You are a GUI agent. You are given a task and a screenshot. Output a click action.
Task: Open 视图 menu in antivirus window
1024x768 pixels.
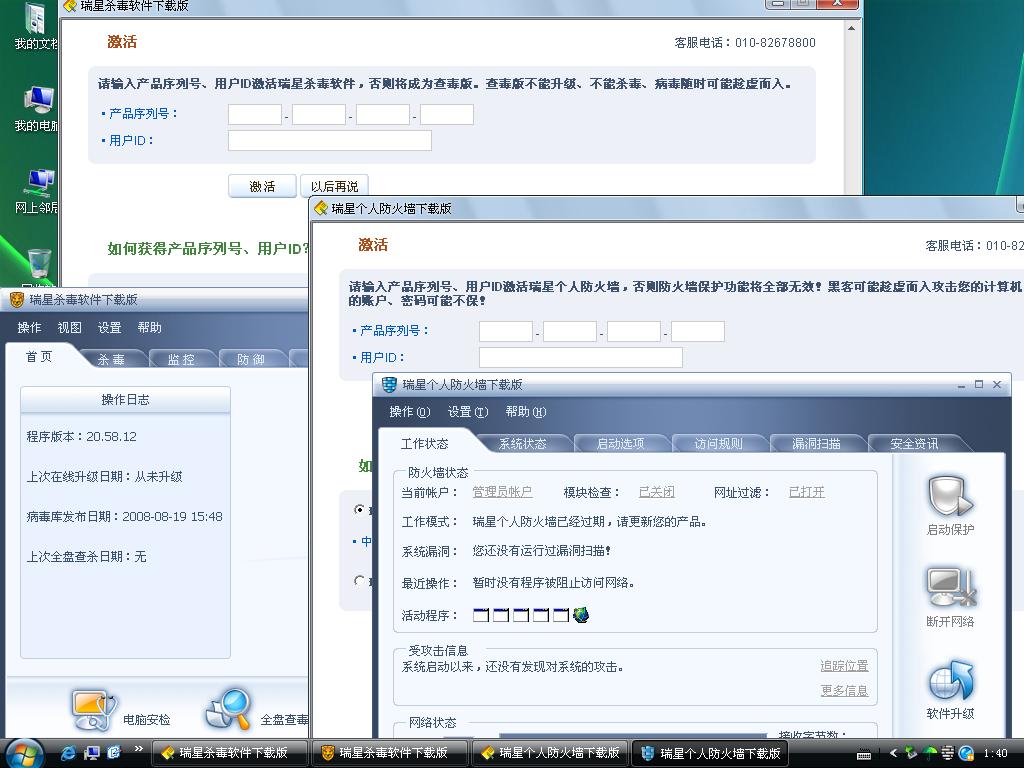click(x=69, y=328)
